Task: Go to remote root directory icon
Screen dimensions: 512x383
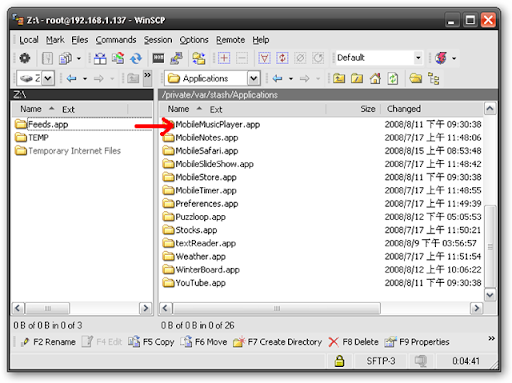Action: point(357,79)
